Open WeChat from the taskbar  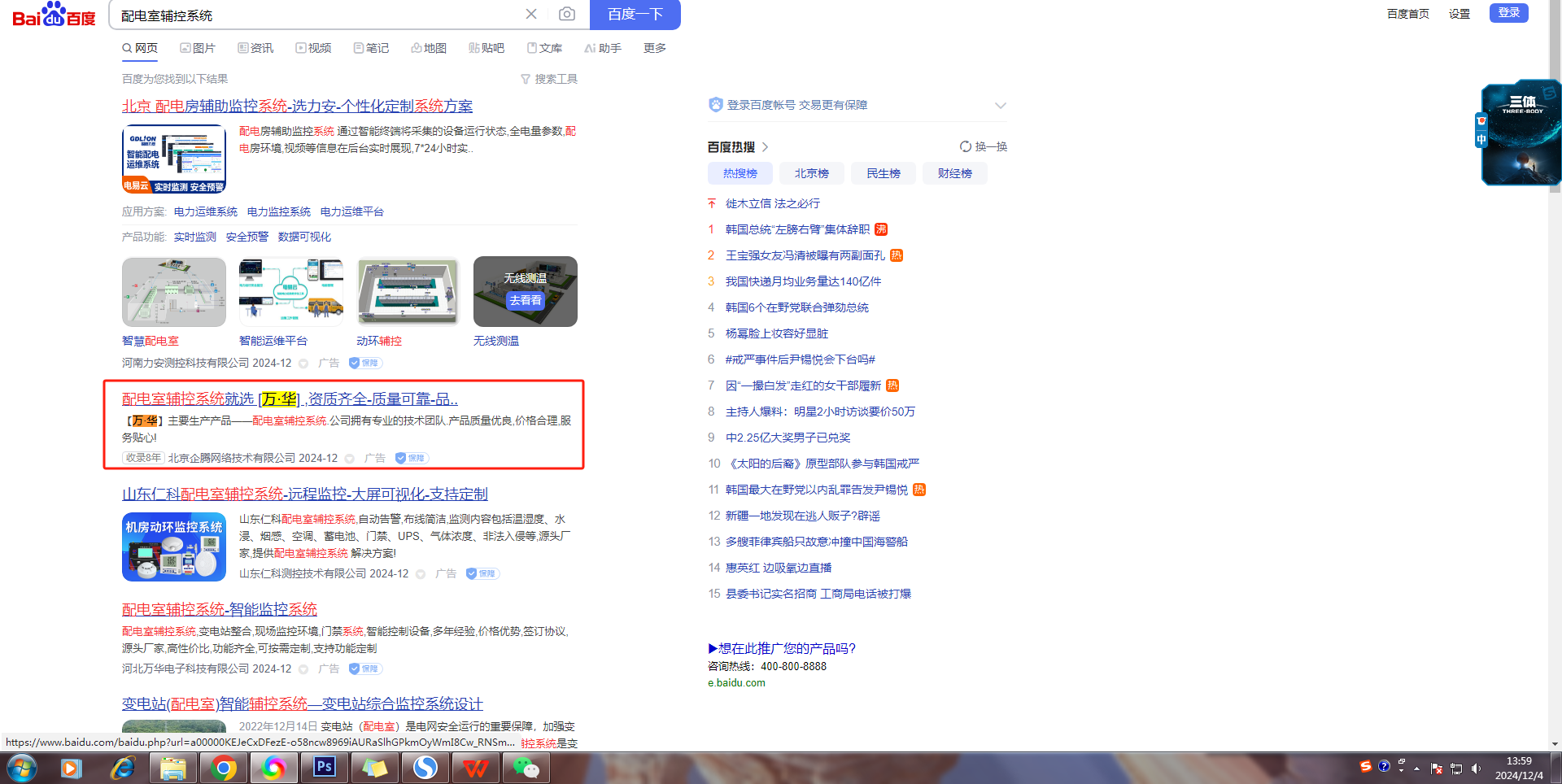click(x=526, y=768)
